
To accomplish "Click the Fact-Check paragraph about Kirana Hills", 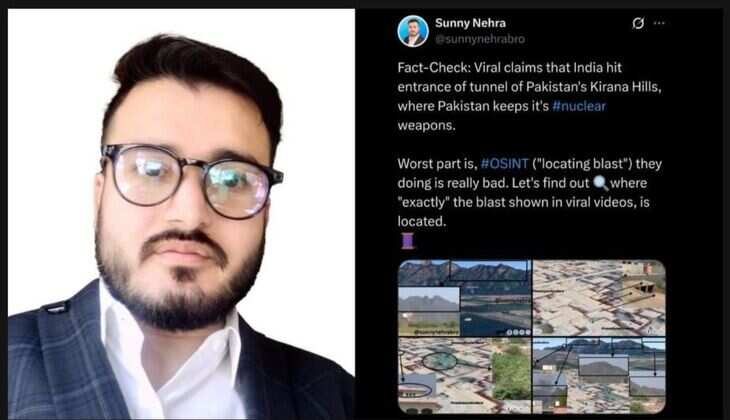I will click(529, 96).
